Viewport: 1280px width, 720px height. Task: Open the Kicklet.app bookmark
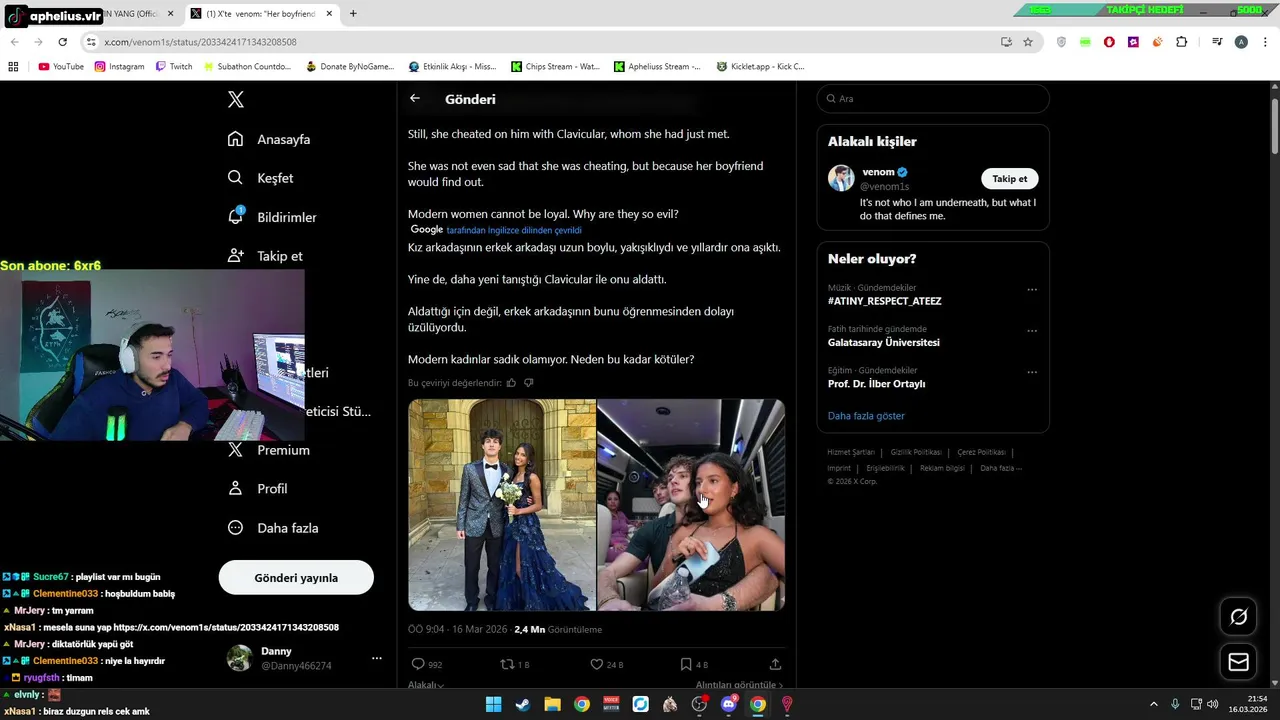(760, 67)
